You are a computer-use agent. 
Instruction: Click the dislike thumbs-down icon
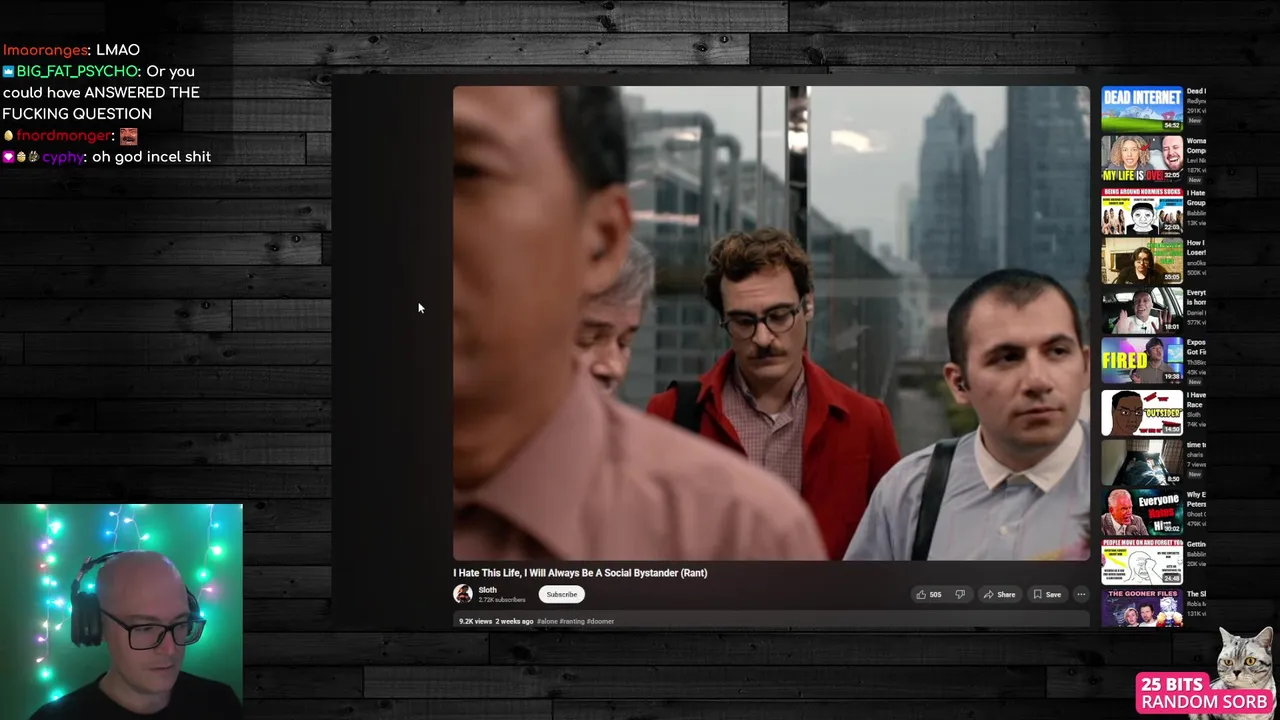[x=960, y=594]
